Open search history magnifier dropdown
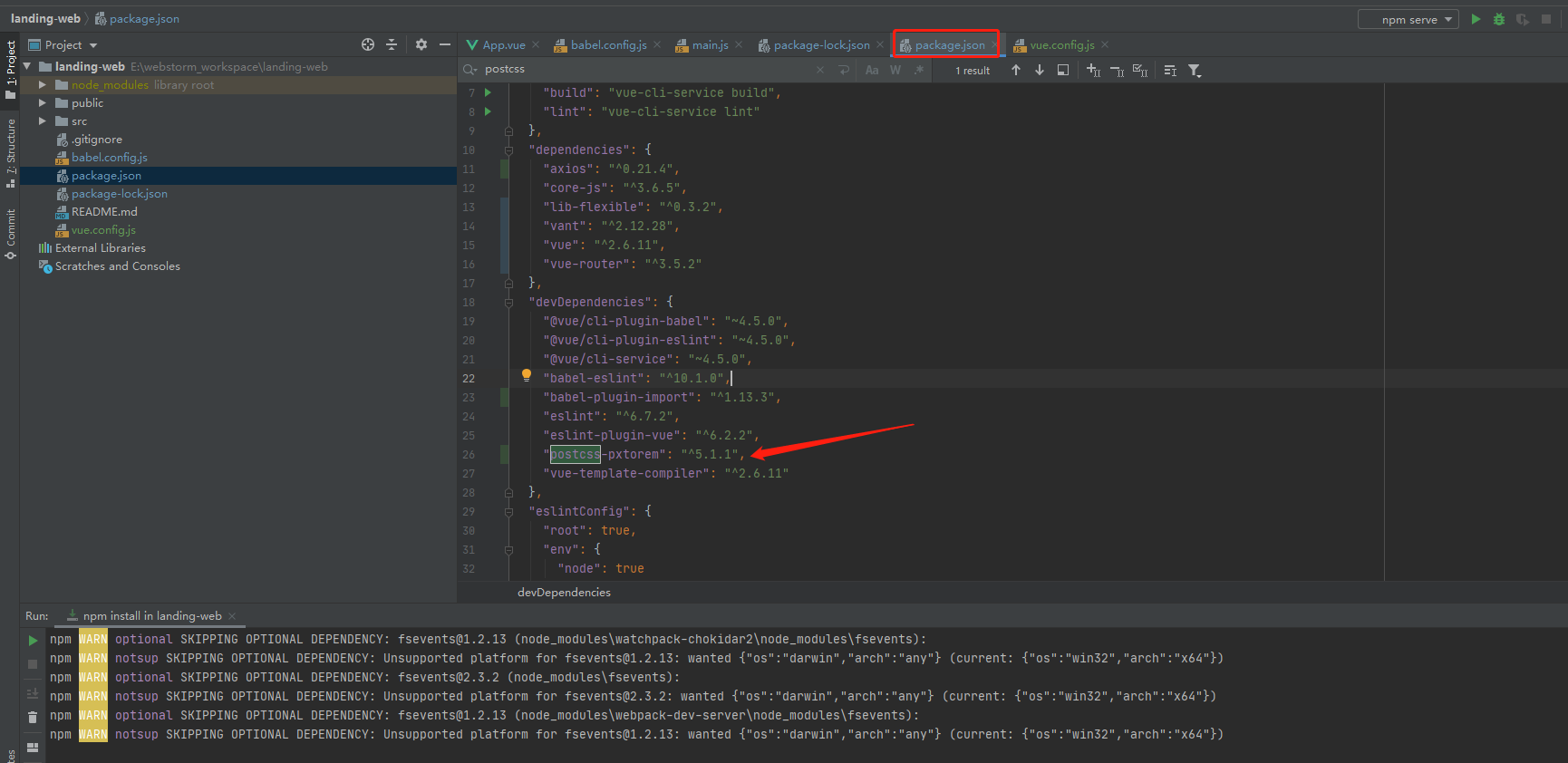Screen dimensions: 1568x763 [x=469, y=70]
